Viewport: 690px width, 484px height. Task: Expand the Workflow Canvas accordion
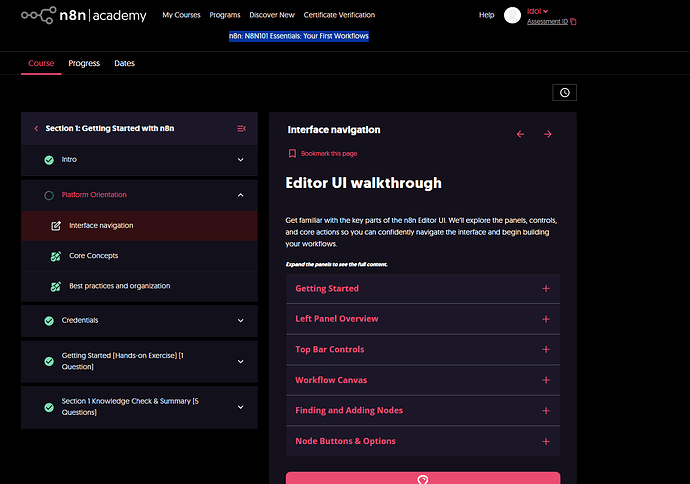tap(423, 380)
